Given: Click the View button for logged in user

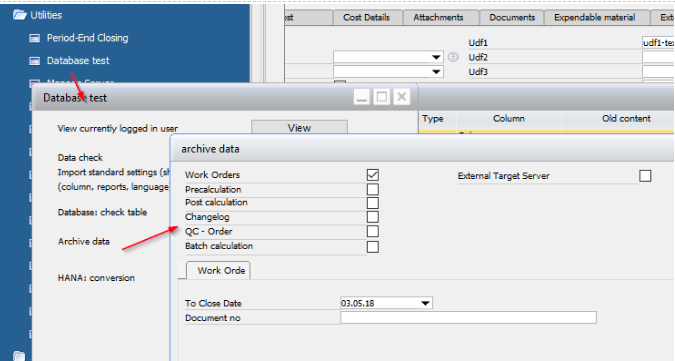Looking at the screenshot, I should 299,128.
